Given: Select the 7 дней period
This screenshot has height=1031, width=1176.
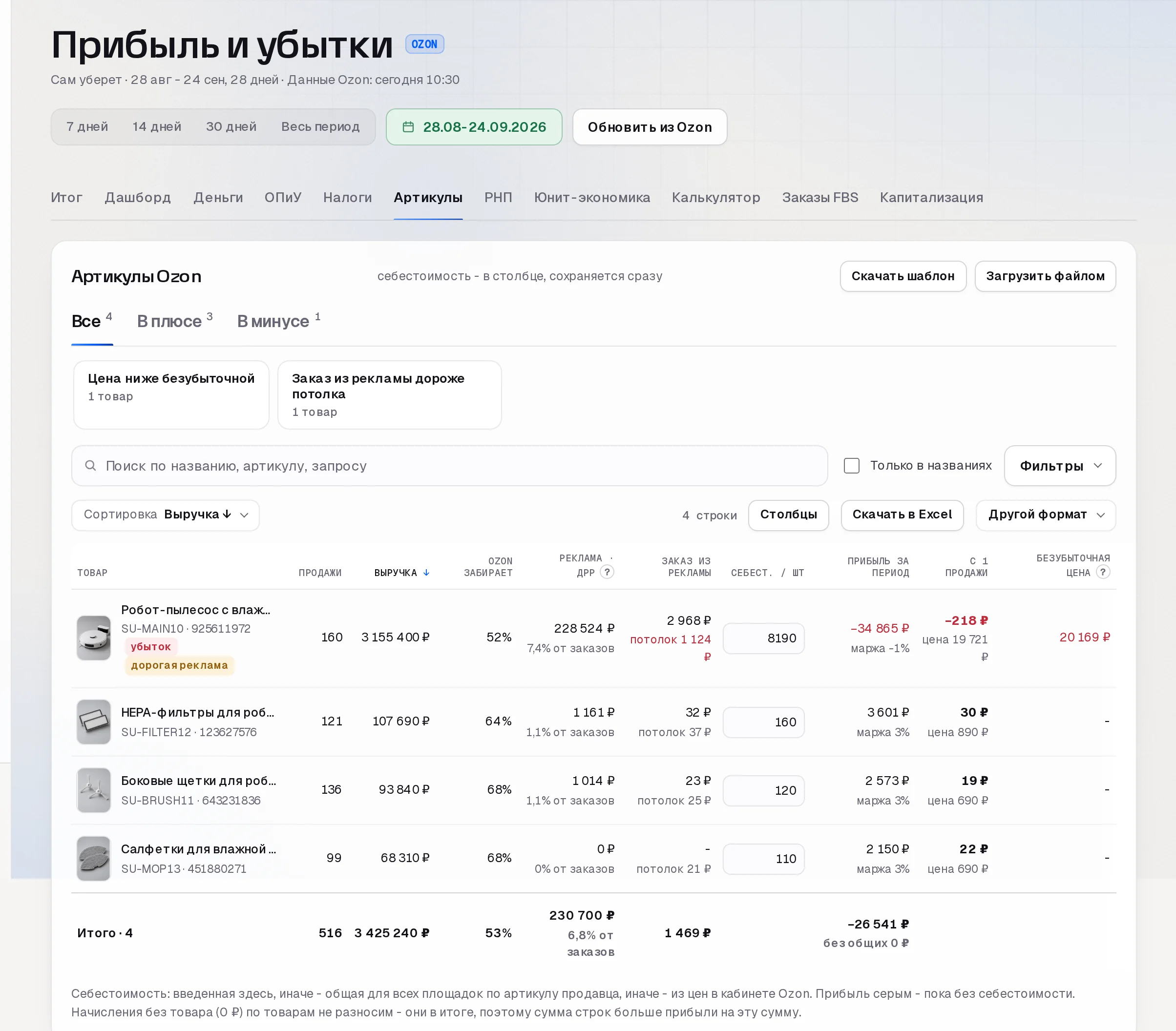Looking at the screenshot, I should (x=87, y=126).
